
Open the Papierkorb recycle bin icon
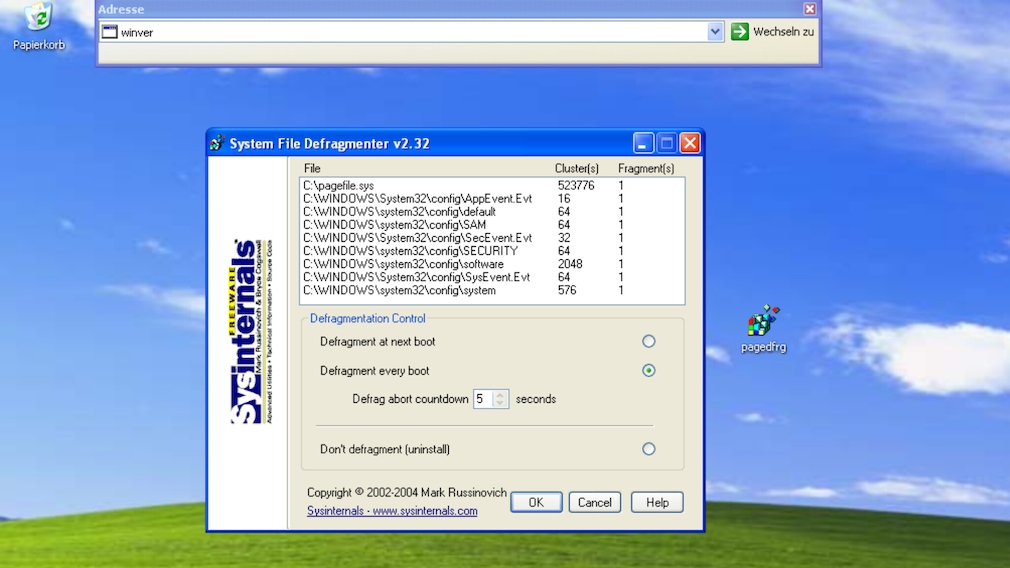pyautogui.click(x=39, y=26)
